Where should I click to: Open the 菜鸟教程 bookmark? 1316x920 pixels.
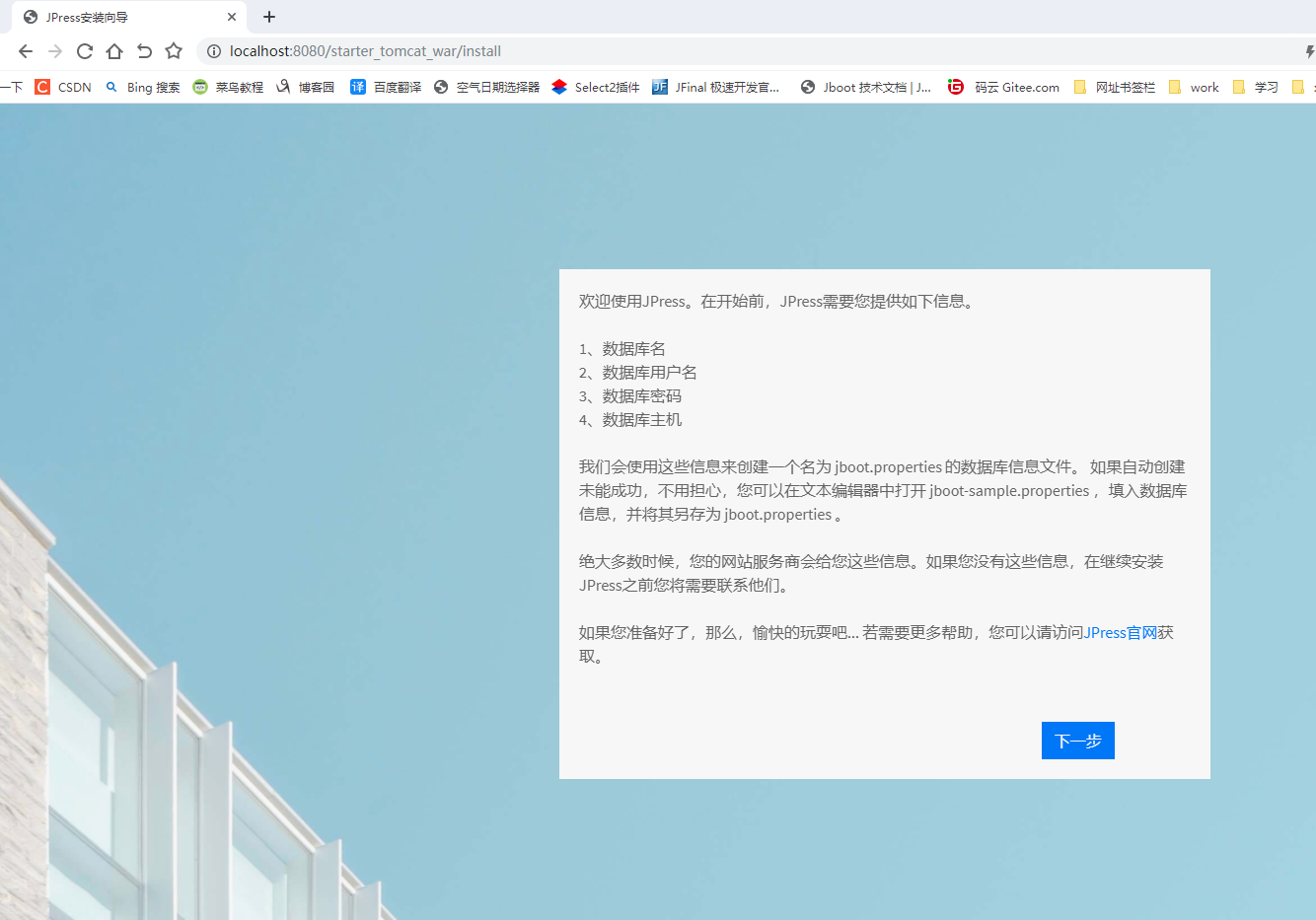tap(228, 87)
